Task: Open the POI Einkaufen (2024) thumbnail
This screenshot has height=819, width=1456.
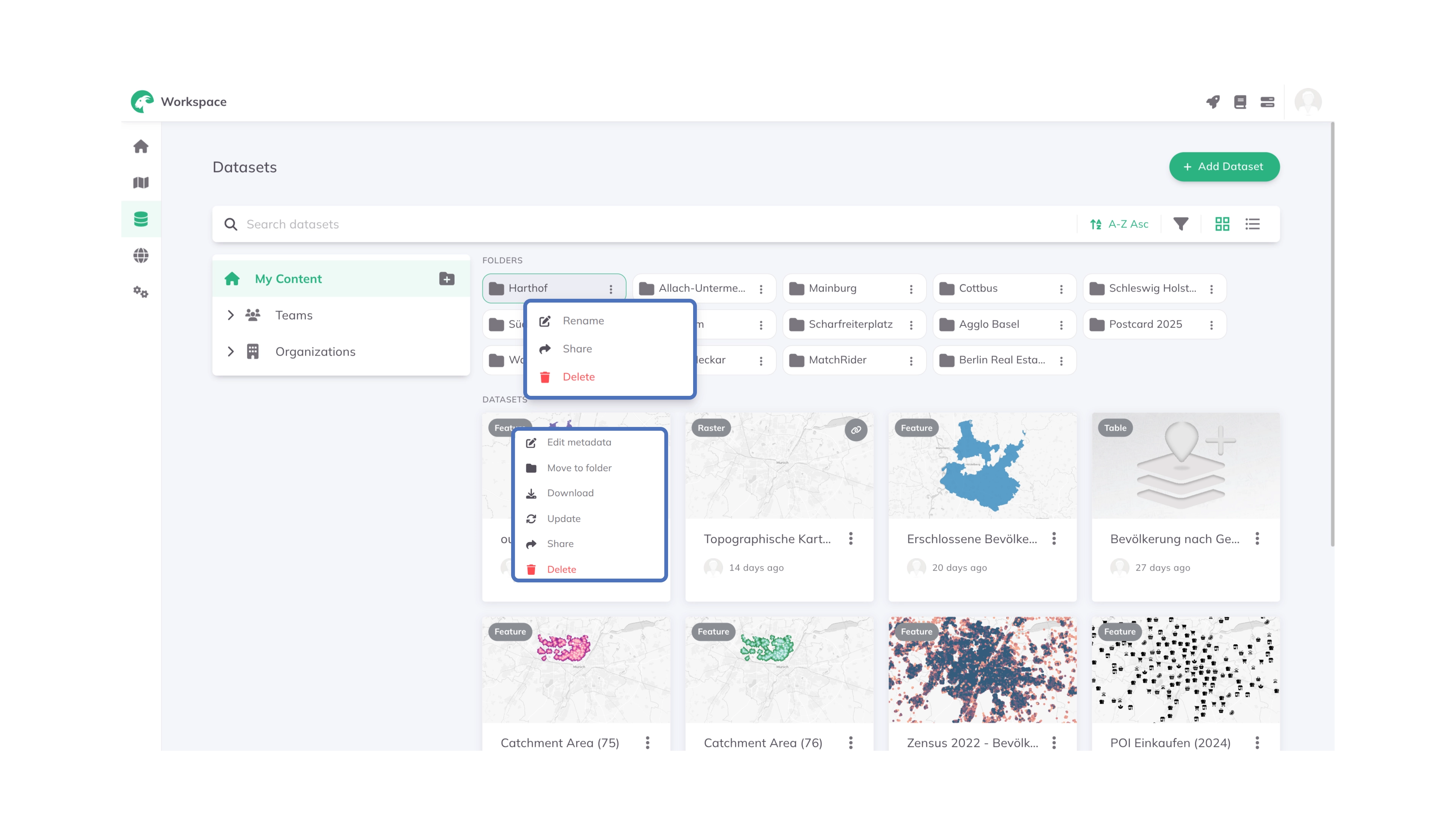Action: (1185, 670)
